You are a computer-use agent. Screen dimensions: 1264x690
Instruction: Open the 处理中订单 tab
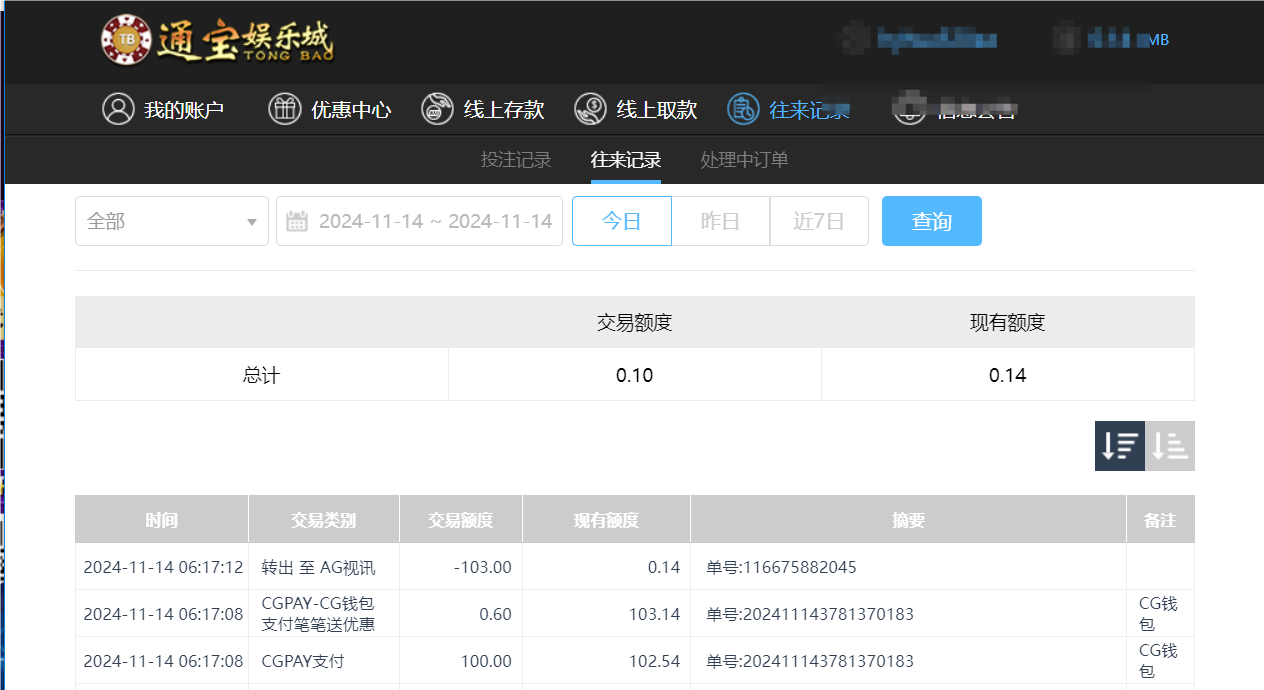(x=743, y=159)
